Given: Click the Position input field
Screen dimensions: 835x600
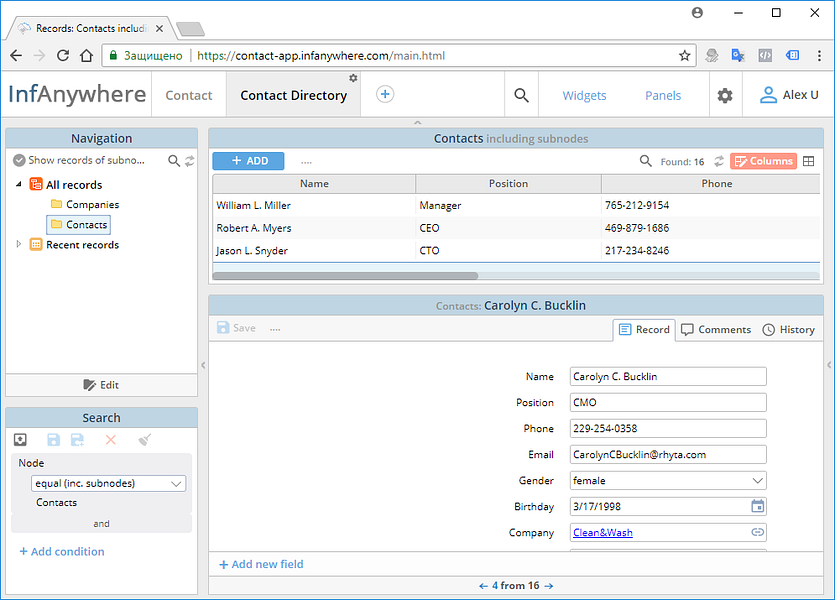Looking at the screenshot, I should click(x=668, y=402).
